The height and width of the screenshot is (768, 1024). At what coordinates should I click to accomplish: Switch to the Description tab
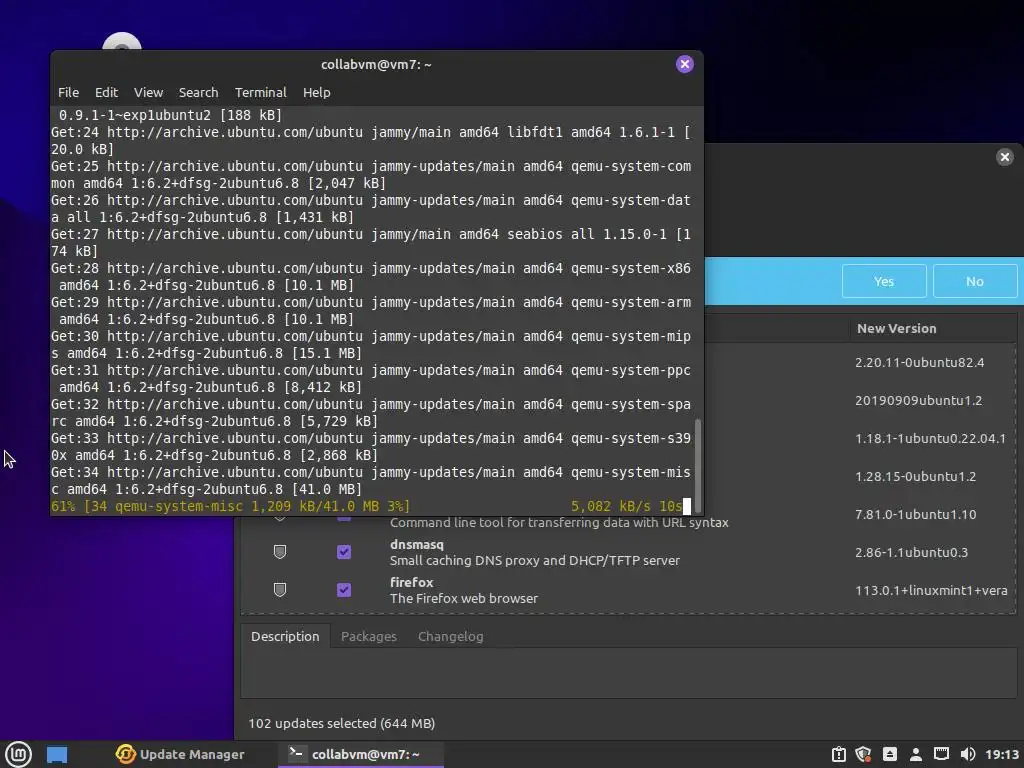click(285, 637)
